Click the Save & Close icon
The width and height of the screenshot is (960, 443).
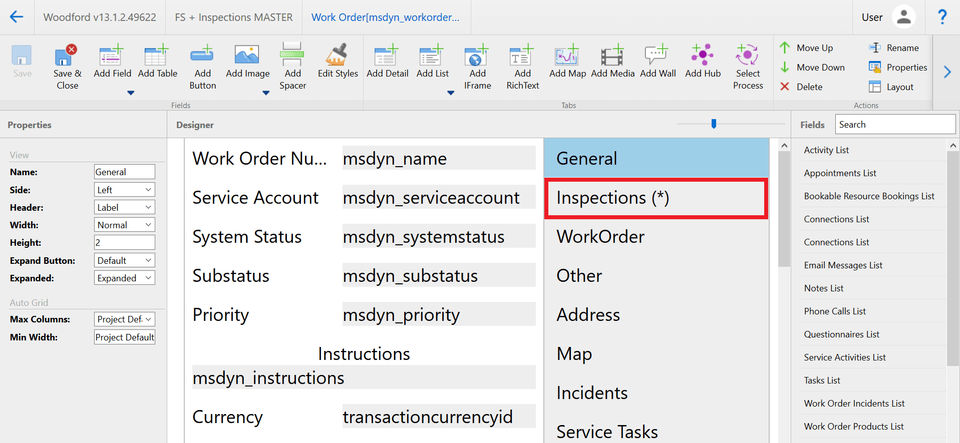(66, 55)
